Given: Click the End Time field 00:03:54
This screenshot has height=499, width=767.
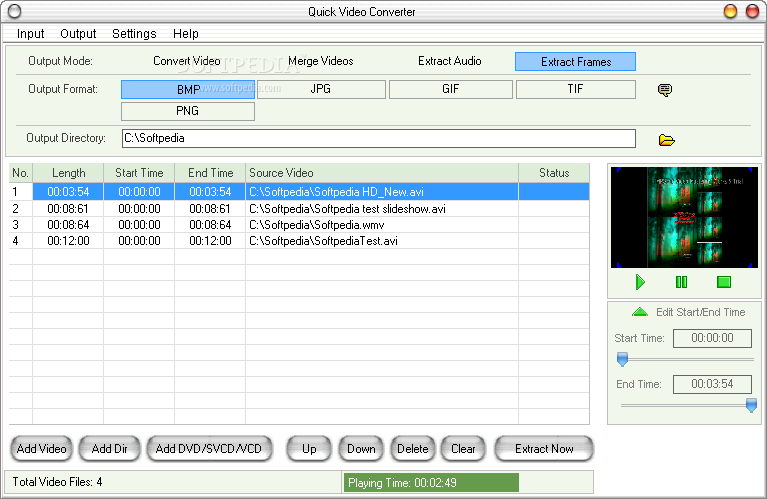Looking at the screenshot, I should click(x=712, y=384).
